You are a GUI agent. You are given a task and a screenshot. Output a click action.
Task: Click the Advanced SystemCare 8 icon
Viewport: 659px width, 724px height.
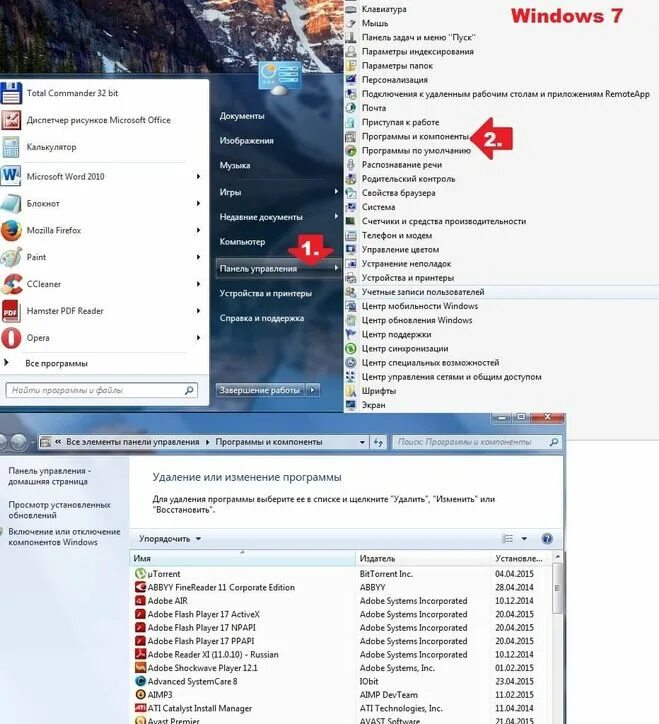click(140, 681)
